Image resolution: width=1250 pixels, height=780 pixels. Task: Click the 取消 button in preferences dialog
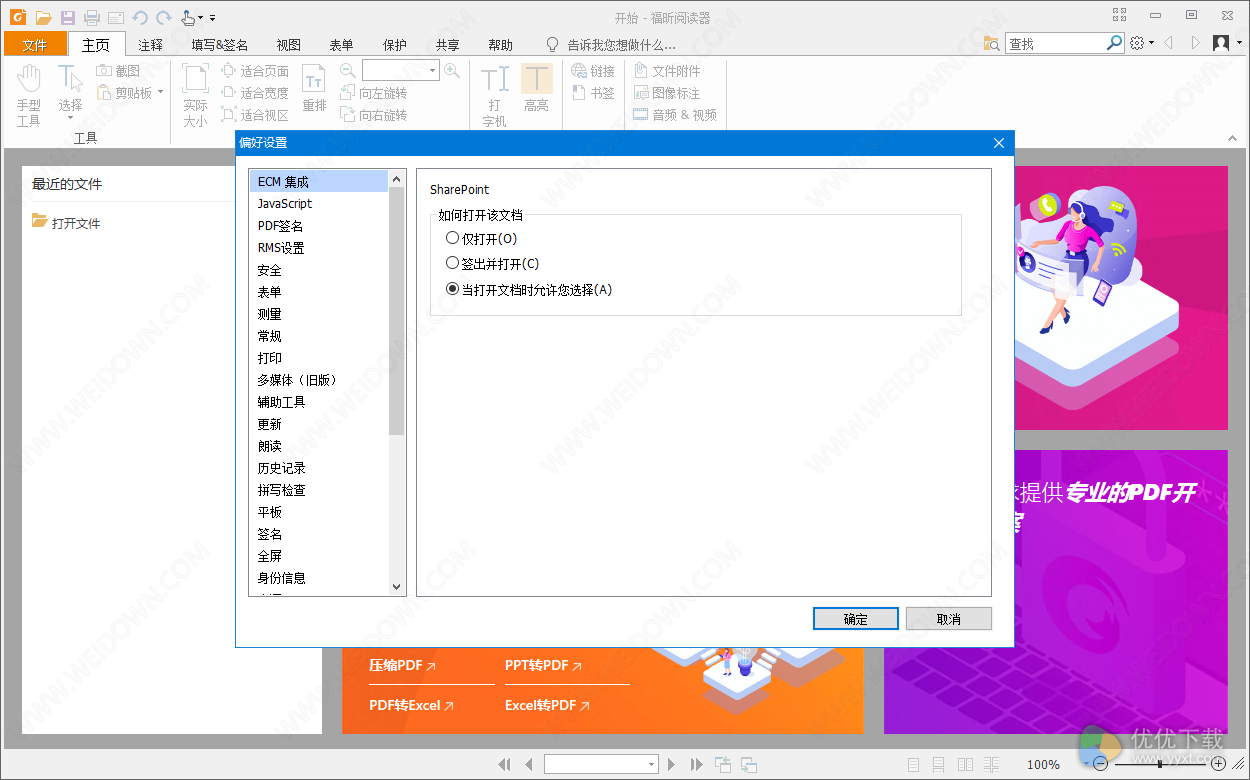pos(949,619)
